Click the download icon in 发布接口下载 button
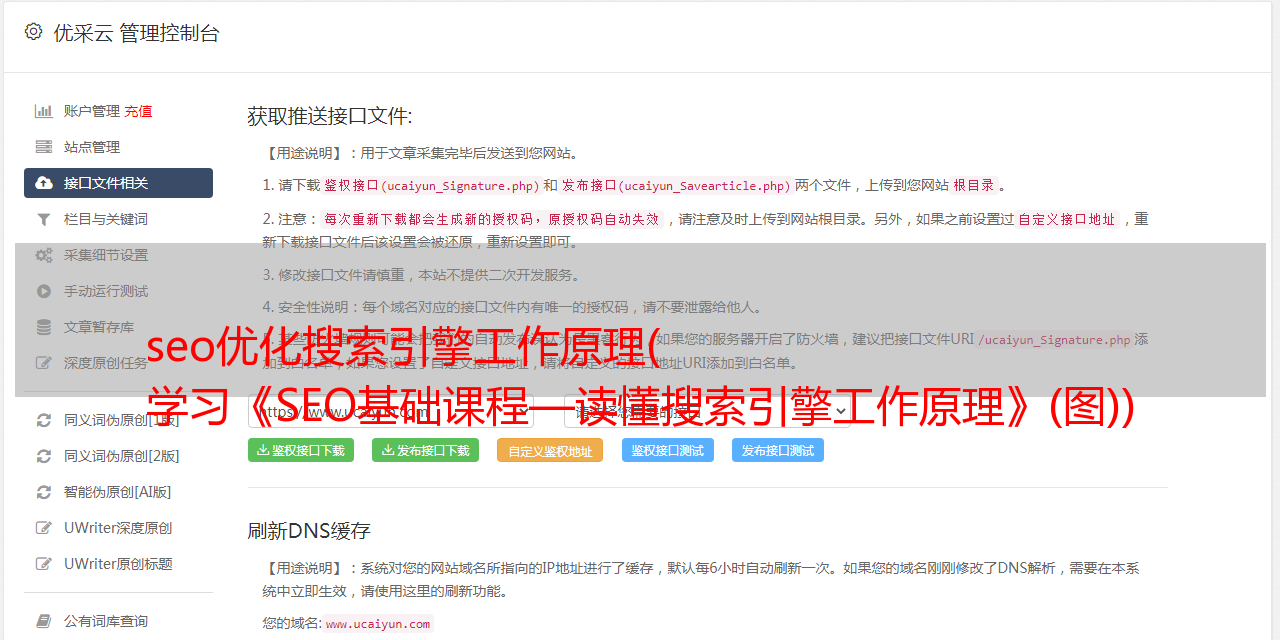The width and height of the screenshot is (1280, 640). tap(387, 450)
